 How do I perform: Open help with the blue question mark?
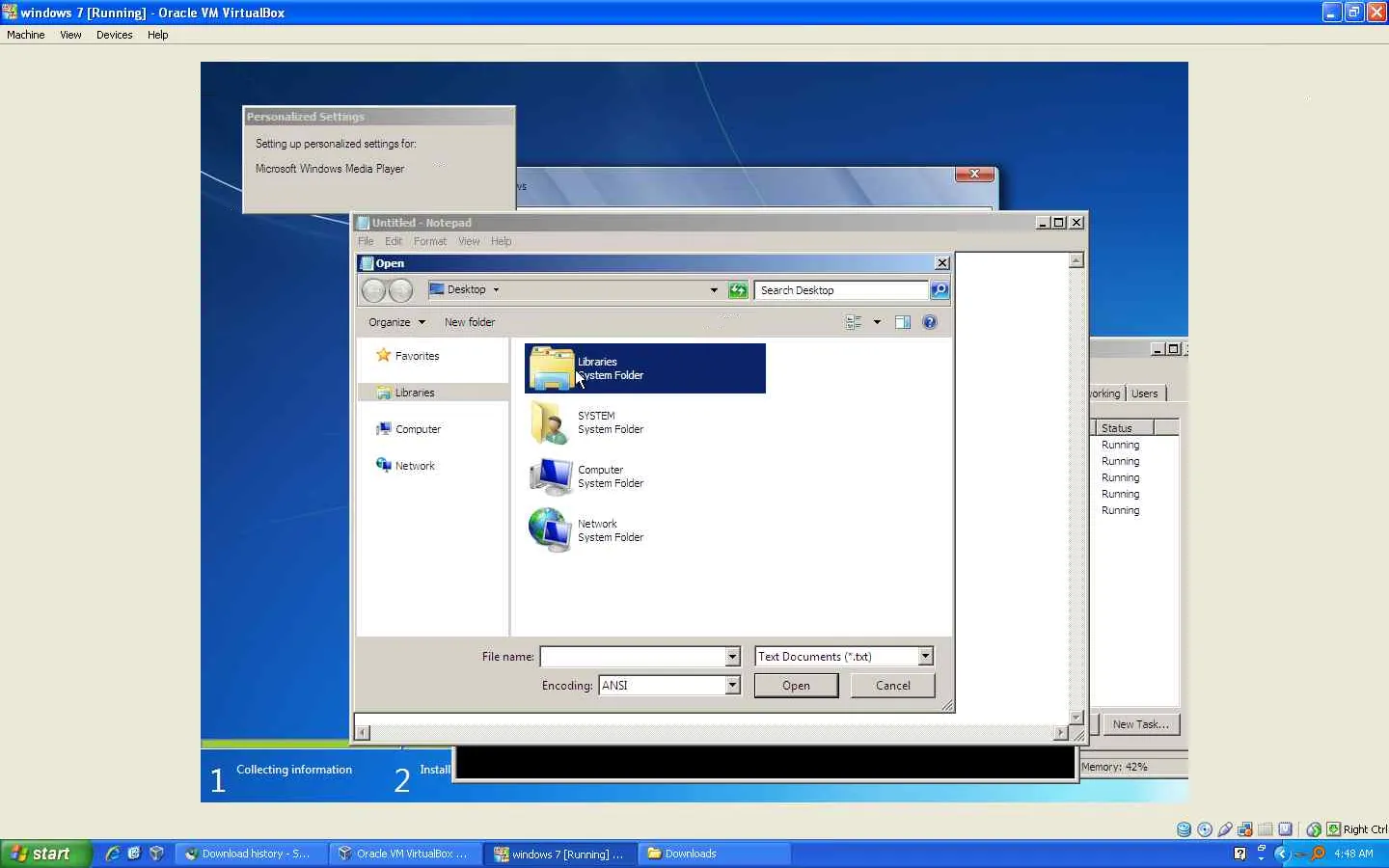[x=930, y=322]
